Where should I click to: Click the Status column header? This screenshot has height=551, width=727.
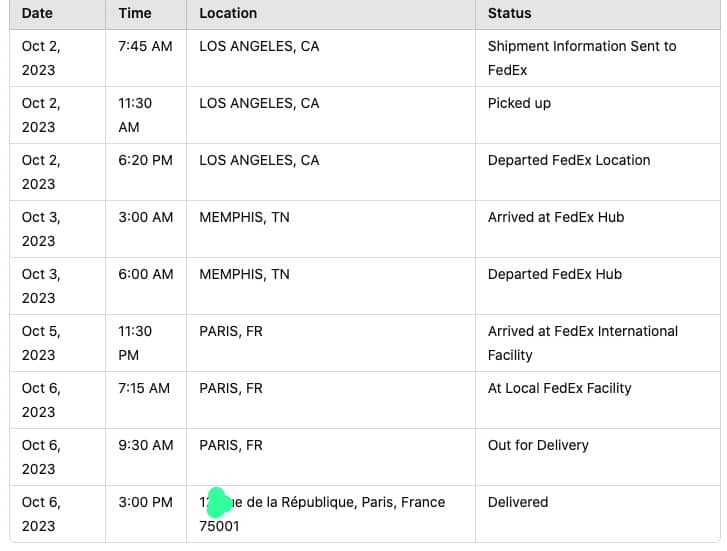[x=509, y=13]
